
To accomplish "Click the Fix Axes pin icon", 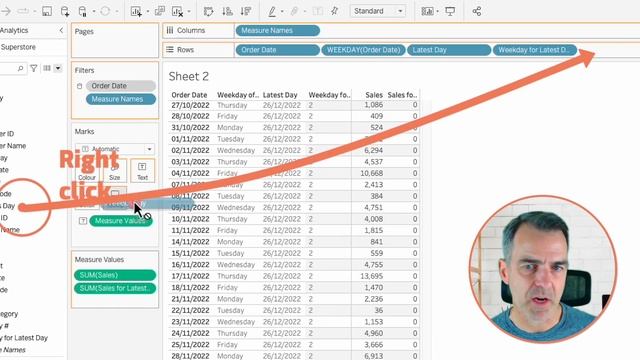I will (x=335, y=11).
